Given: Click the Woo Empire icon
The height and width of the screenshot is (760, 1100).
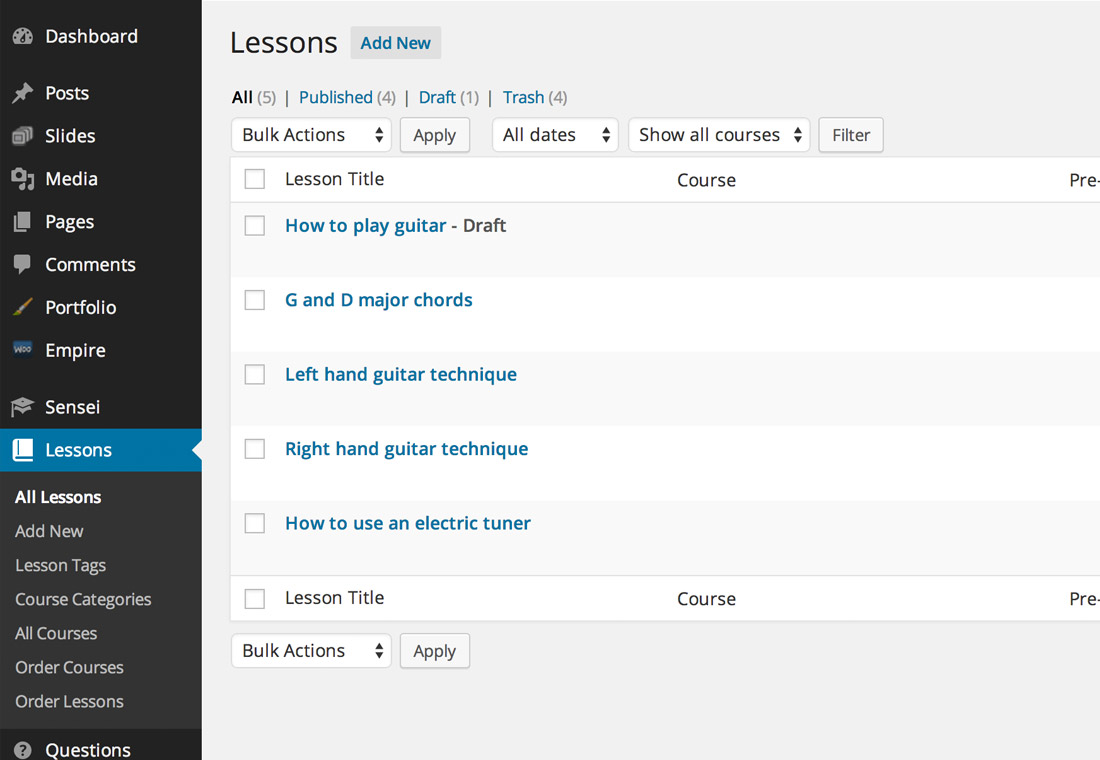Looking at the screenshot, I should [x=22, y=349].
